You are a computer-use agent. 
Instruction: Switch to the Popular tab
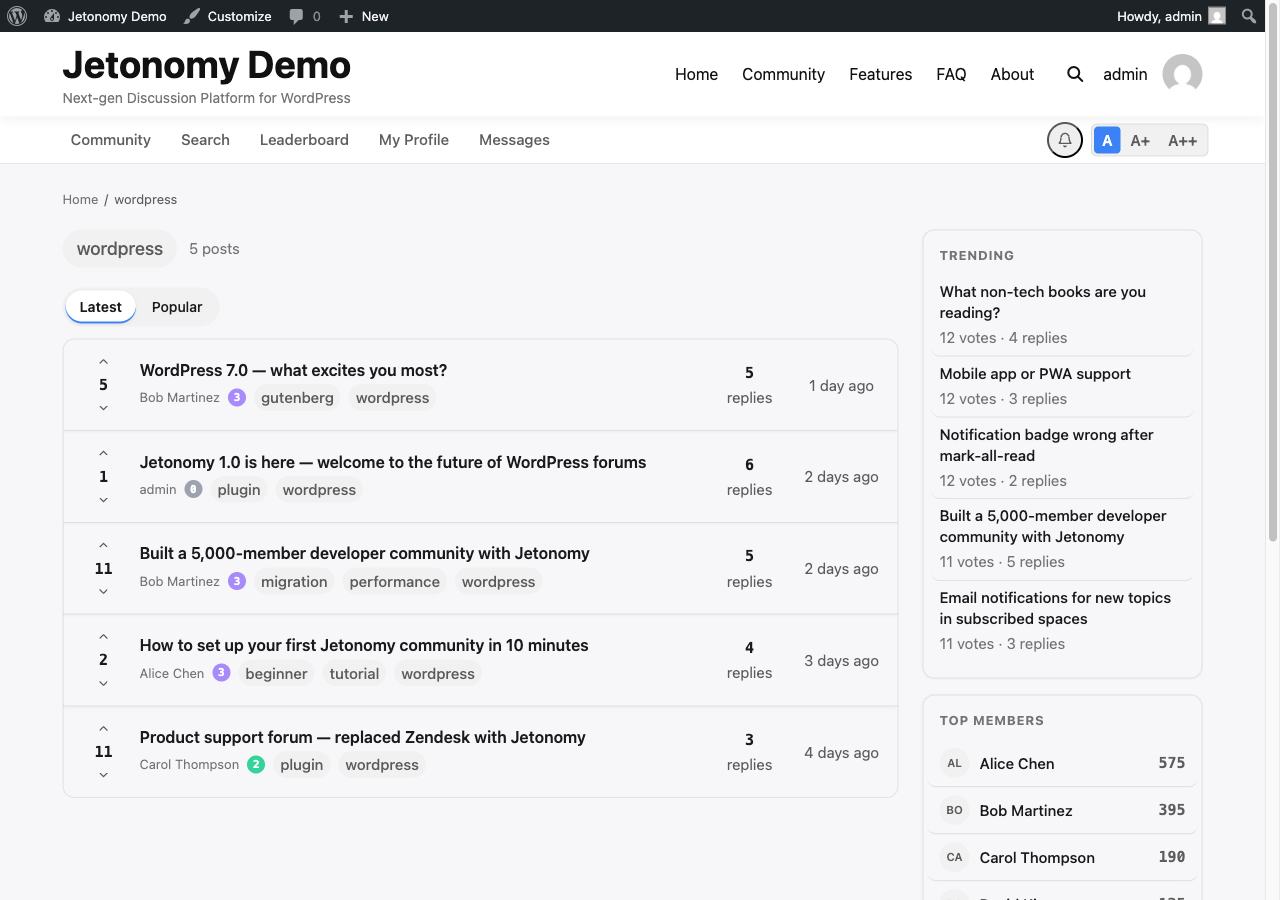tap(176, 306)
